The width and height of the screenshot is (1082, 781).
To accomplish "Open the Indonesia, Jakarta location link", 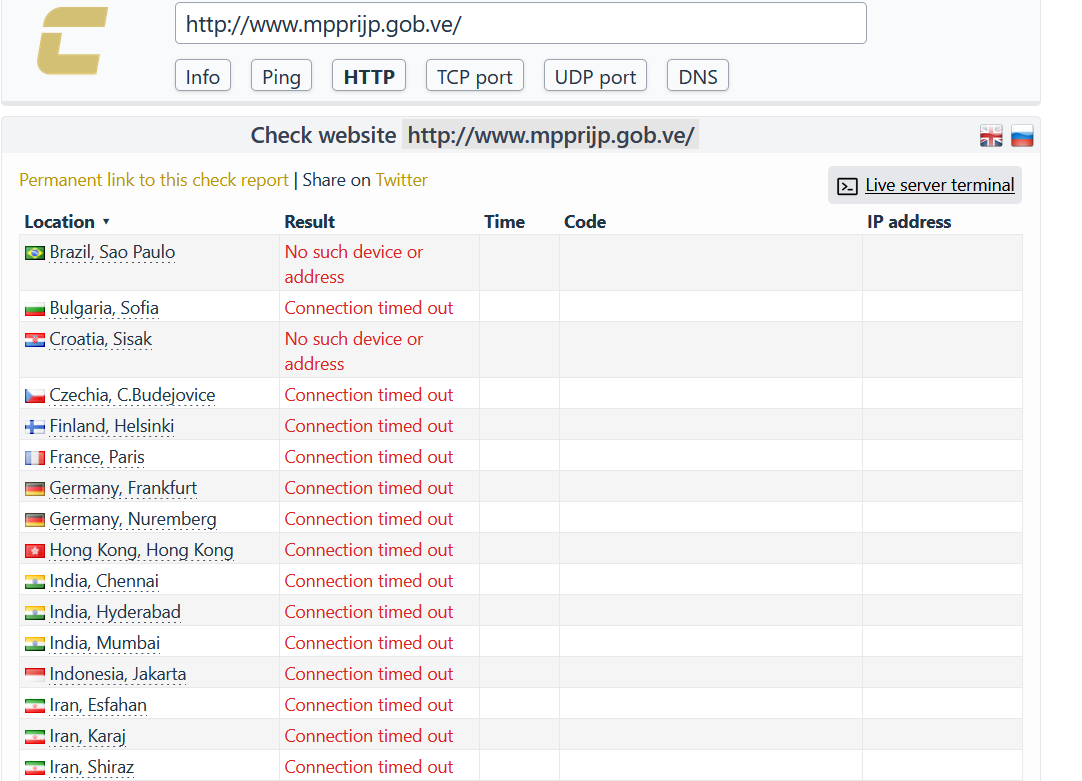I will (118, 674).
